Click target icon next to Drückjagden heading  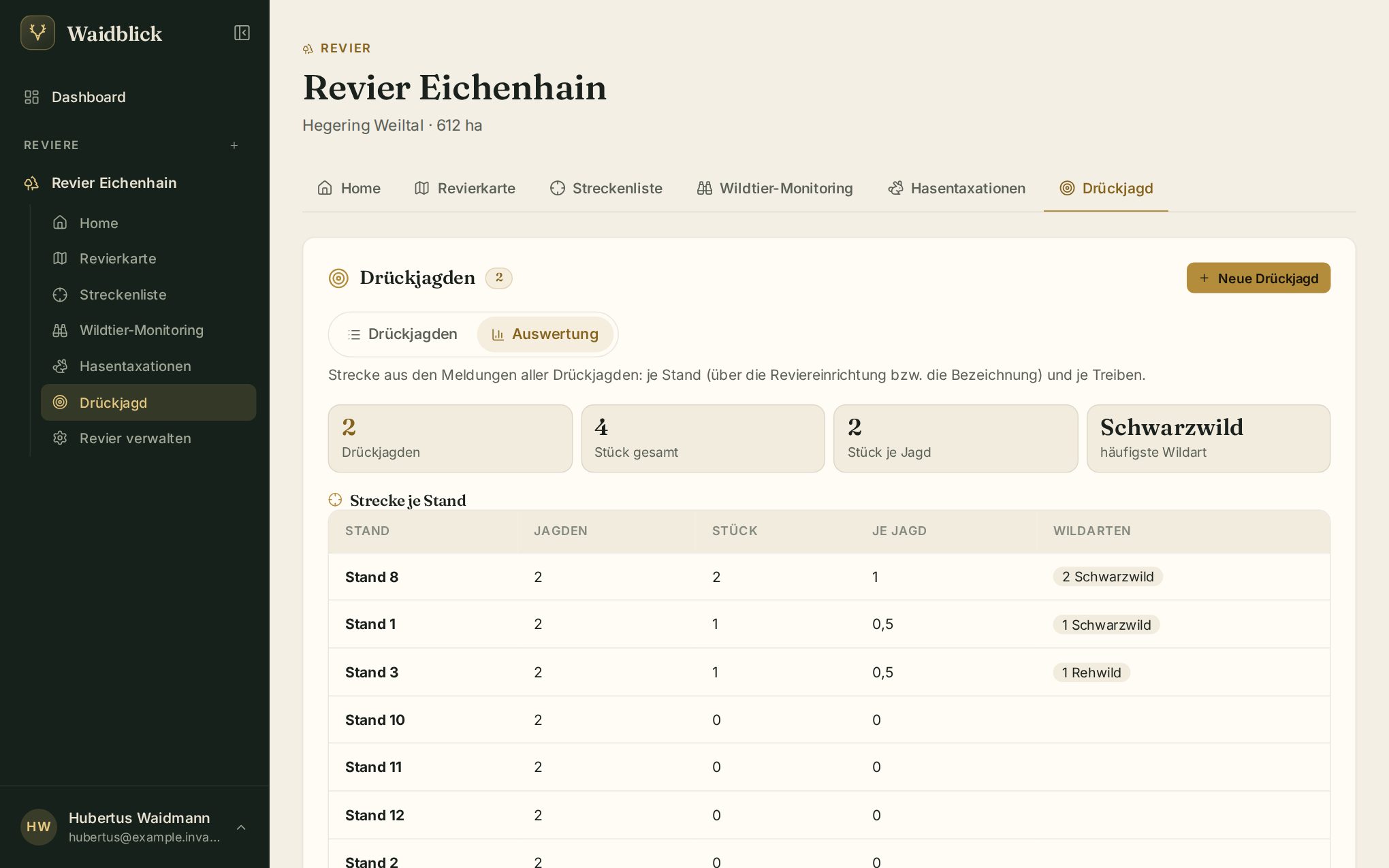pos(338,278)
